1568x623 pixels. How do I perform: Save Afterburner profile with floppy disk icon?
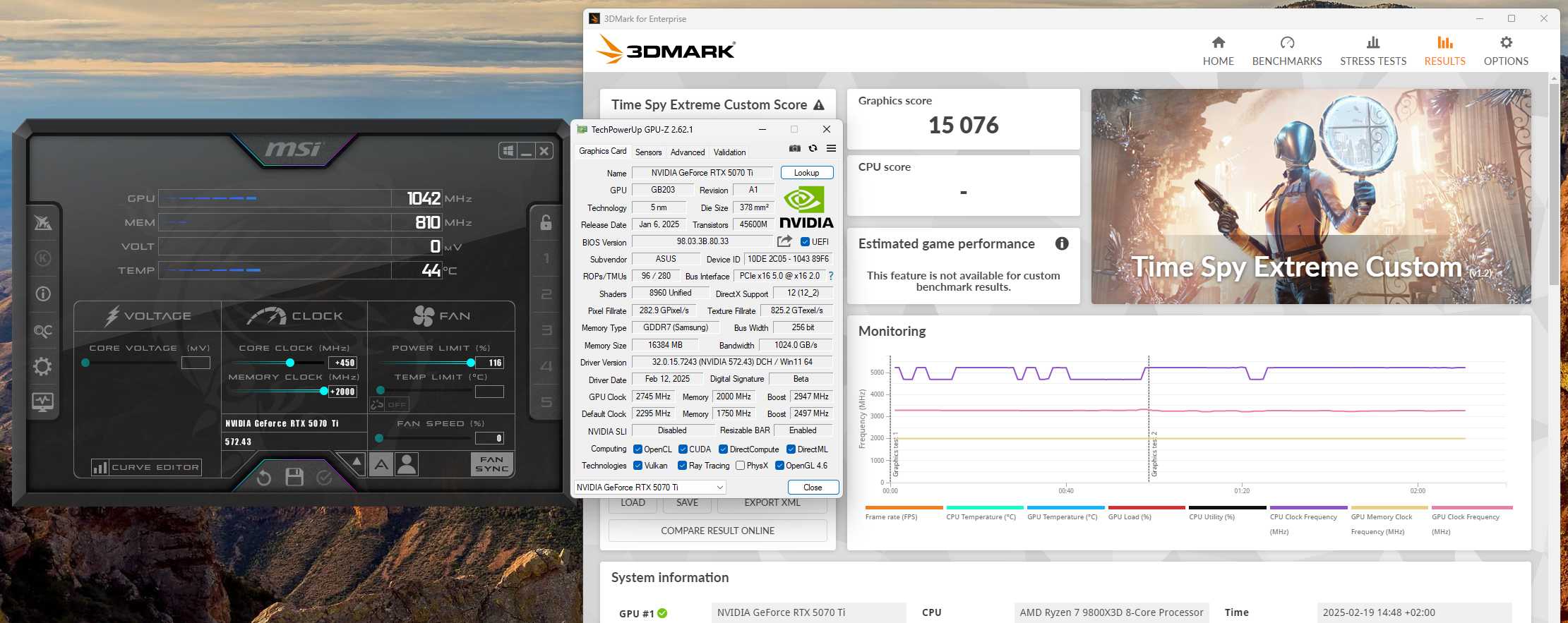tap(294, 478)
